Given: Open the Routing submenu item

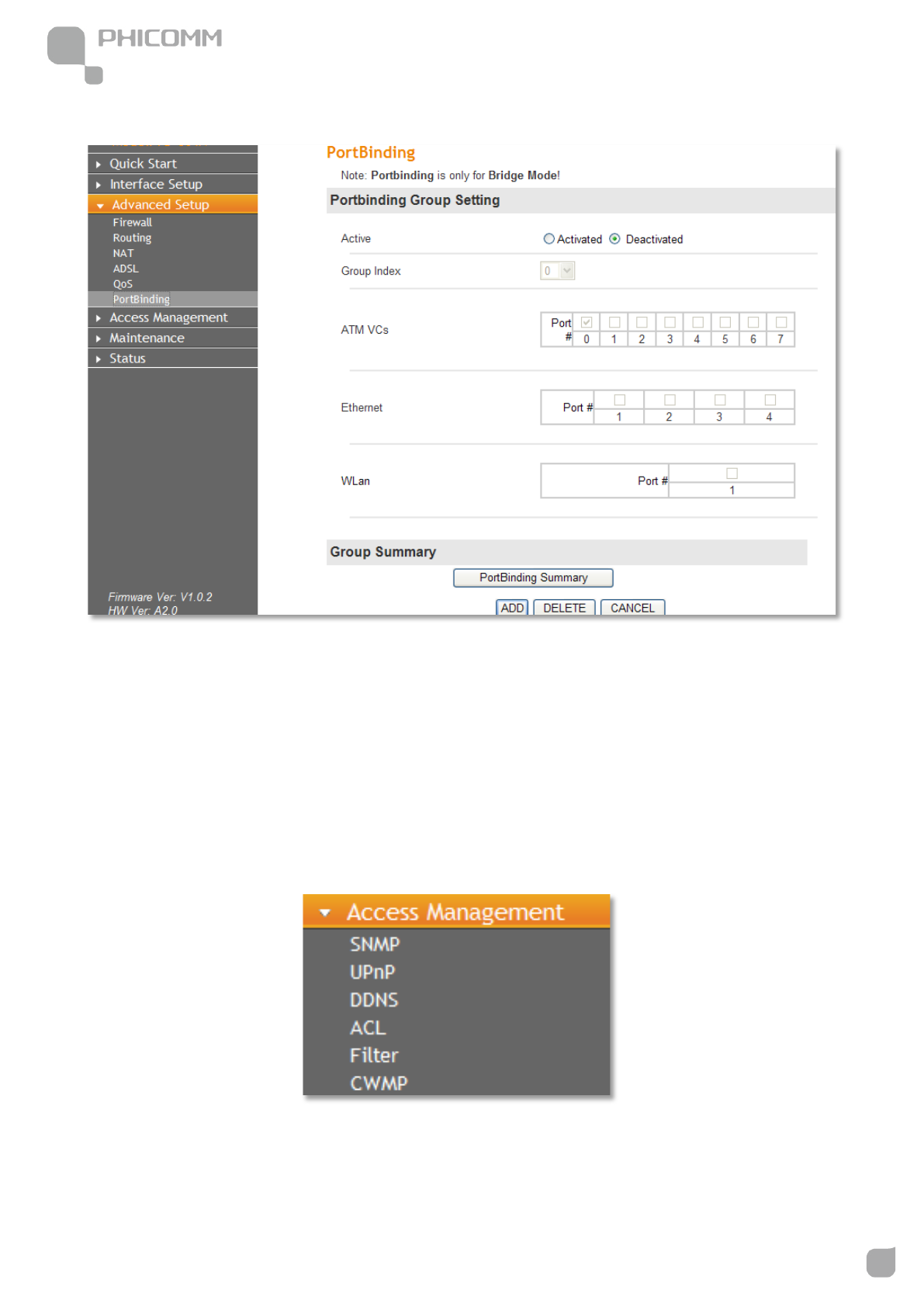Looking at the screenshot, I should (132, 238).
